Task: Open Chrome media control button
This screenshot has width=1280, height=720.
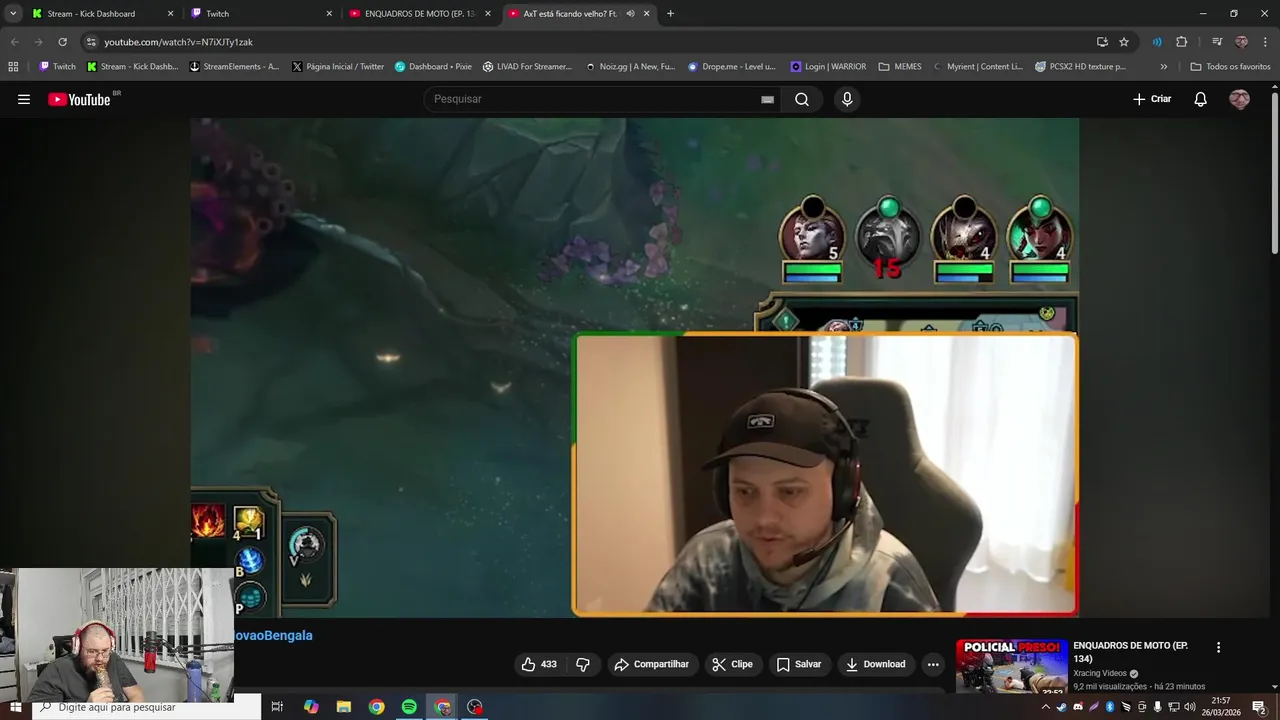Action: click(x=1217, y=42)
